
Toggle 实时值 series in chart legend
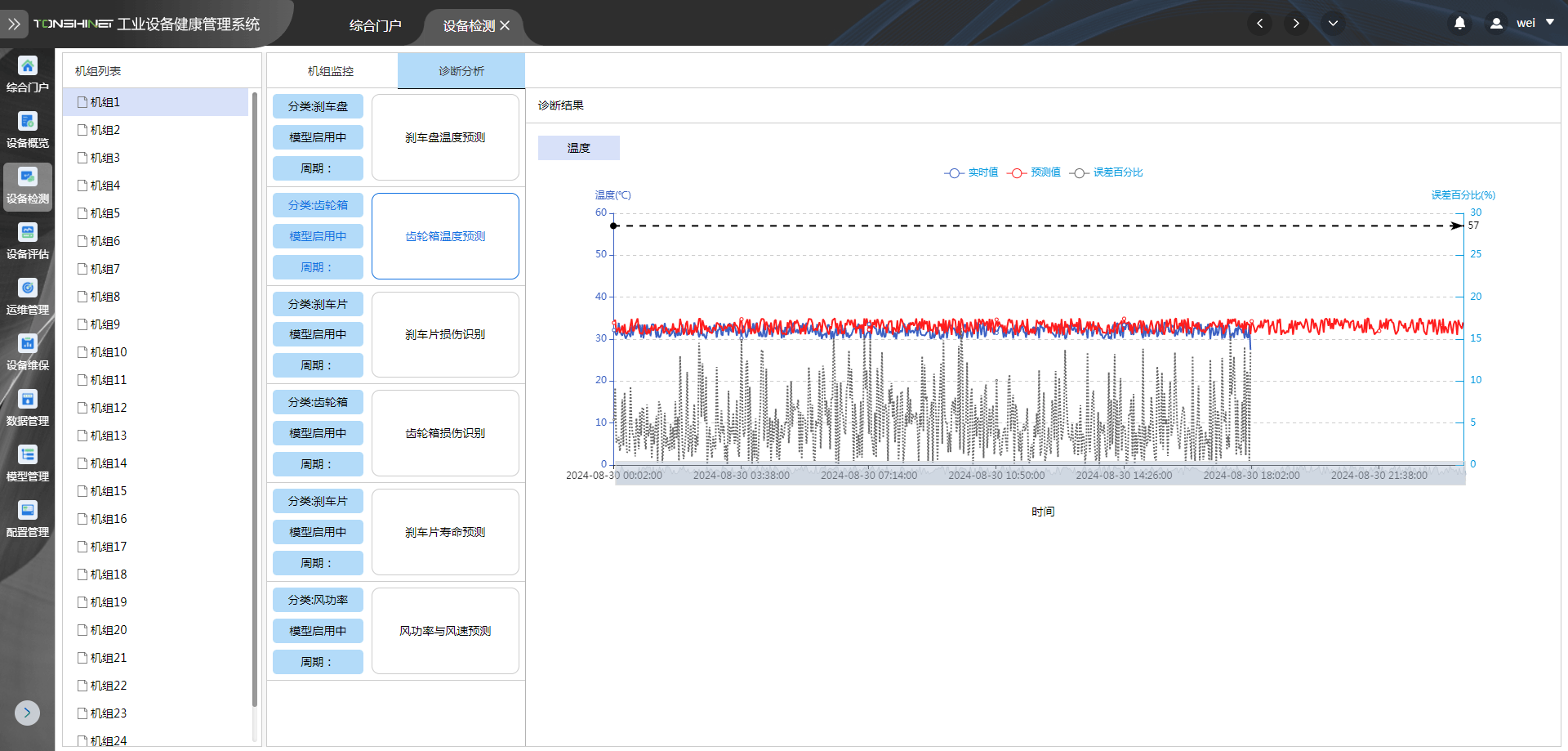(x=972, y=172)
